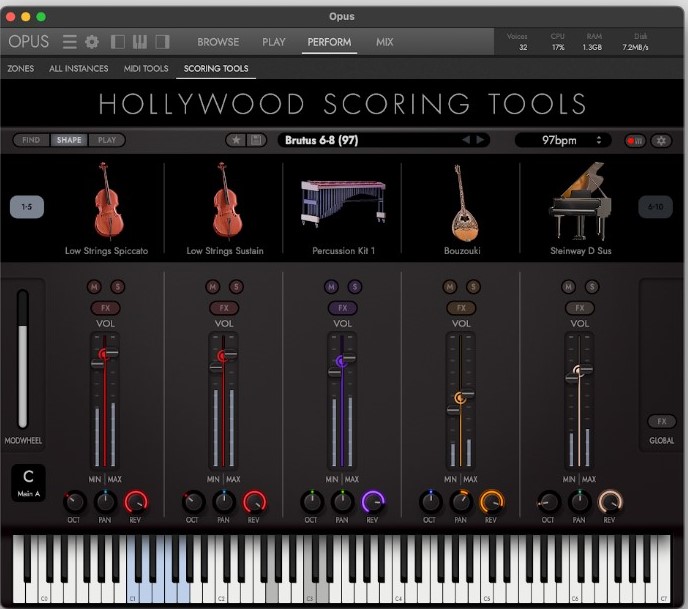688x609 pixels.
Task: Switch to the MIX tab
Action: (384, 42)
